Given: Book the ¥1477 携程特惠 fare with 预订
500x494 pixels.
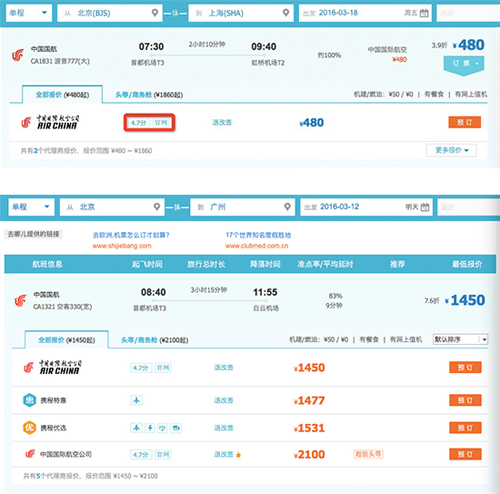Looking at the screenshot, I should [x=465, y=400].
